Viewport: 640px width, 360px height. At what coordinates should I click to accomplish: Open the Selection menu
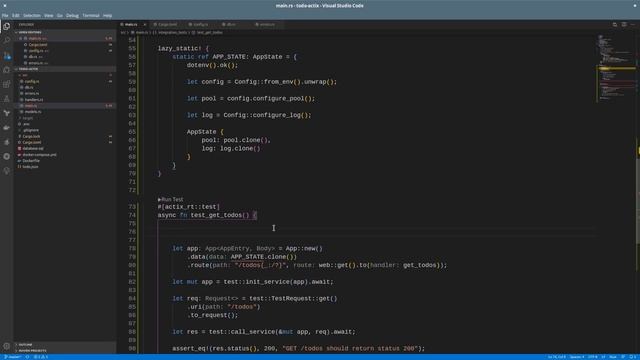[31, 16]
